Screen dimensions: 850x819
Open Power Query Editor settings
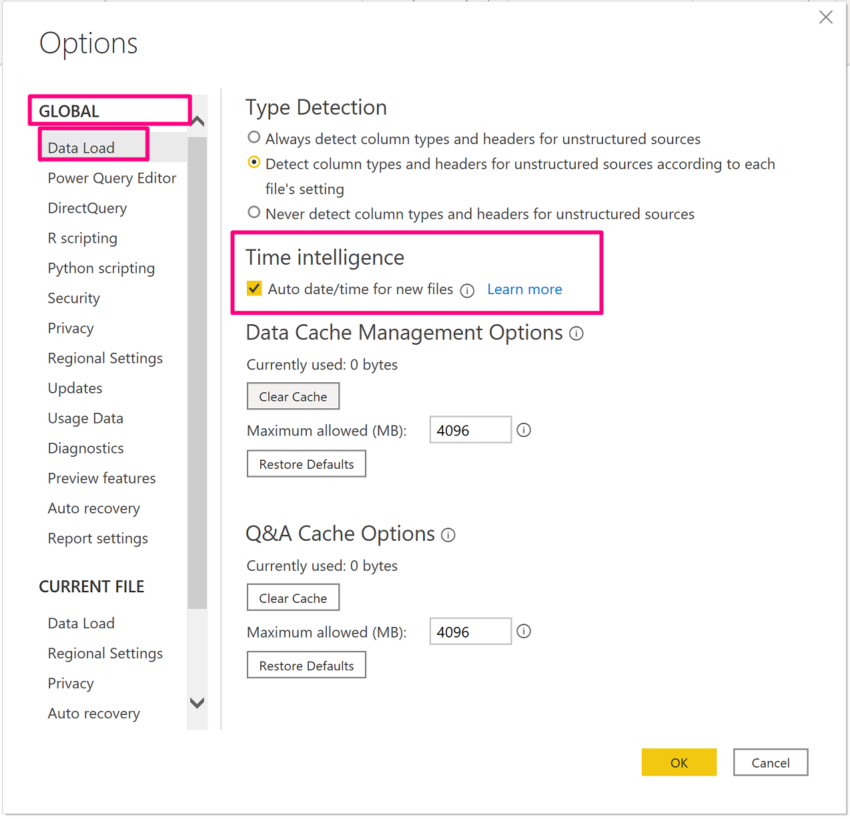coord(112,178)
